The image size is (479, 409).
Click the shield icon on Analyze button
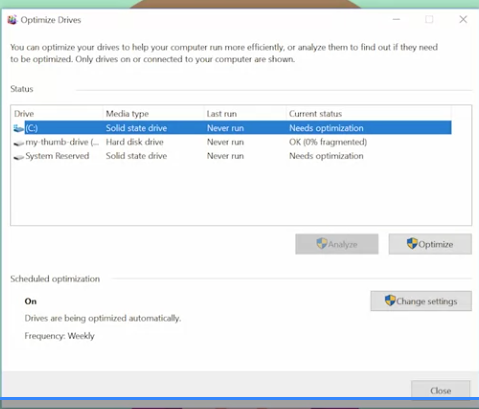(322, 244)
